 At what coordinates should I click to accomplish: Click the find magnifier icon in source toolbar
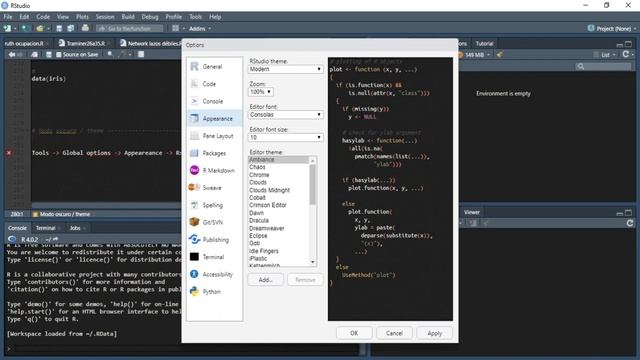click(110, 54)
